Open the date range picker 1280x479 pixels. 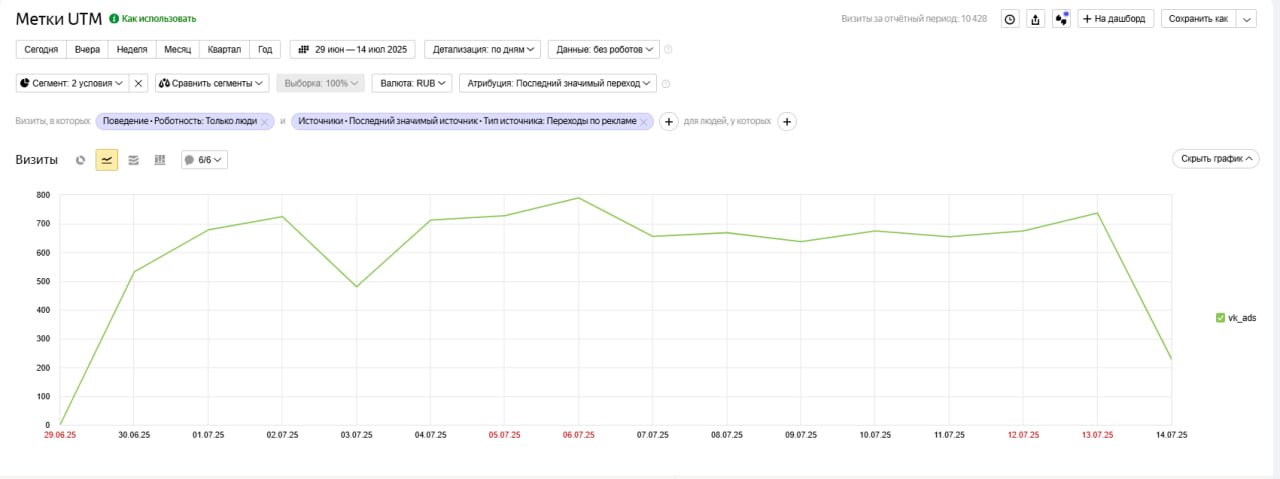354,49
